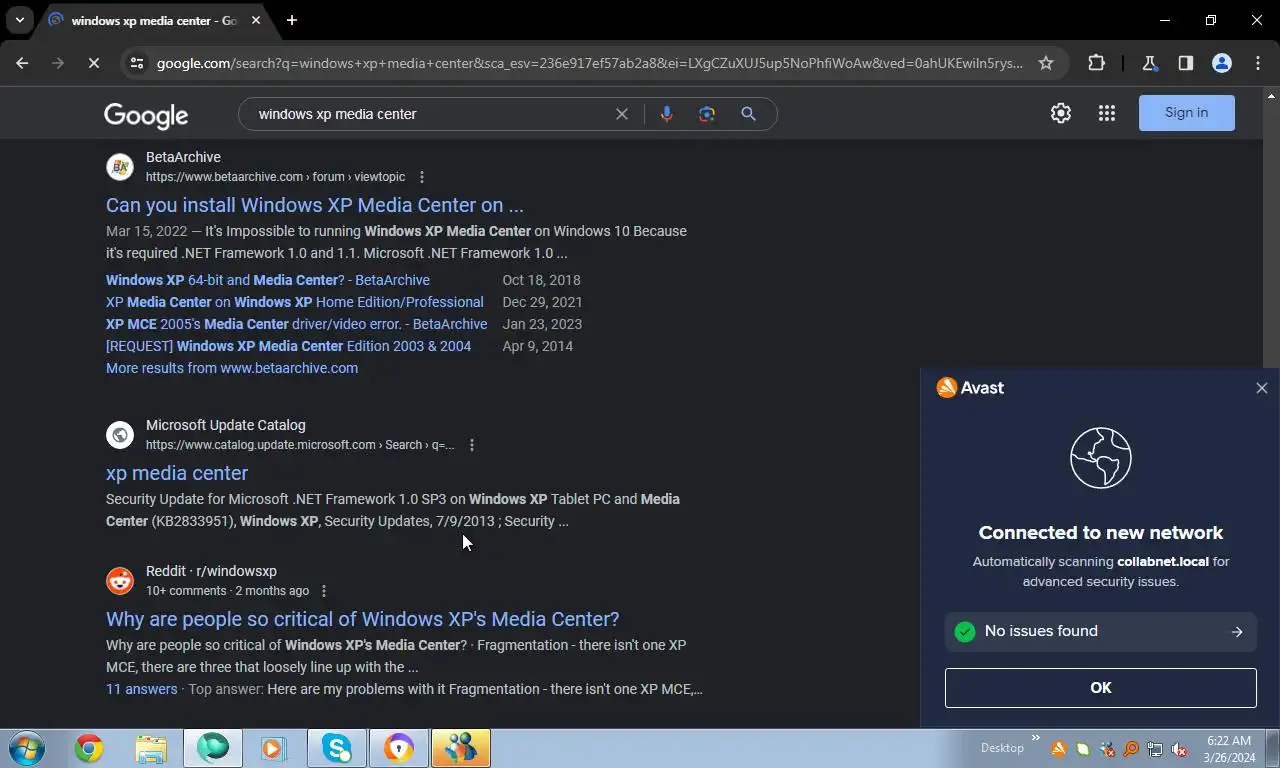Clear the Google search box text
The image size is (1280, 768).
click(622, 114)
